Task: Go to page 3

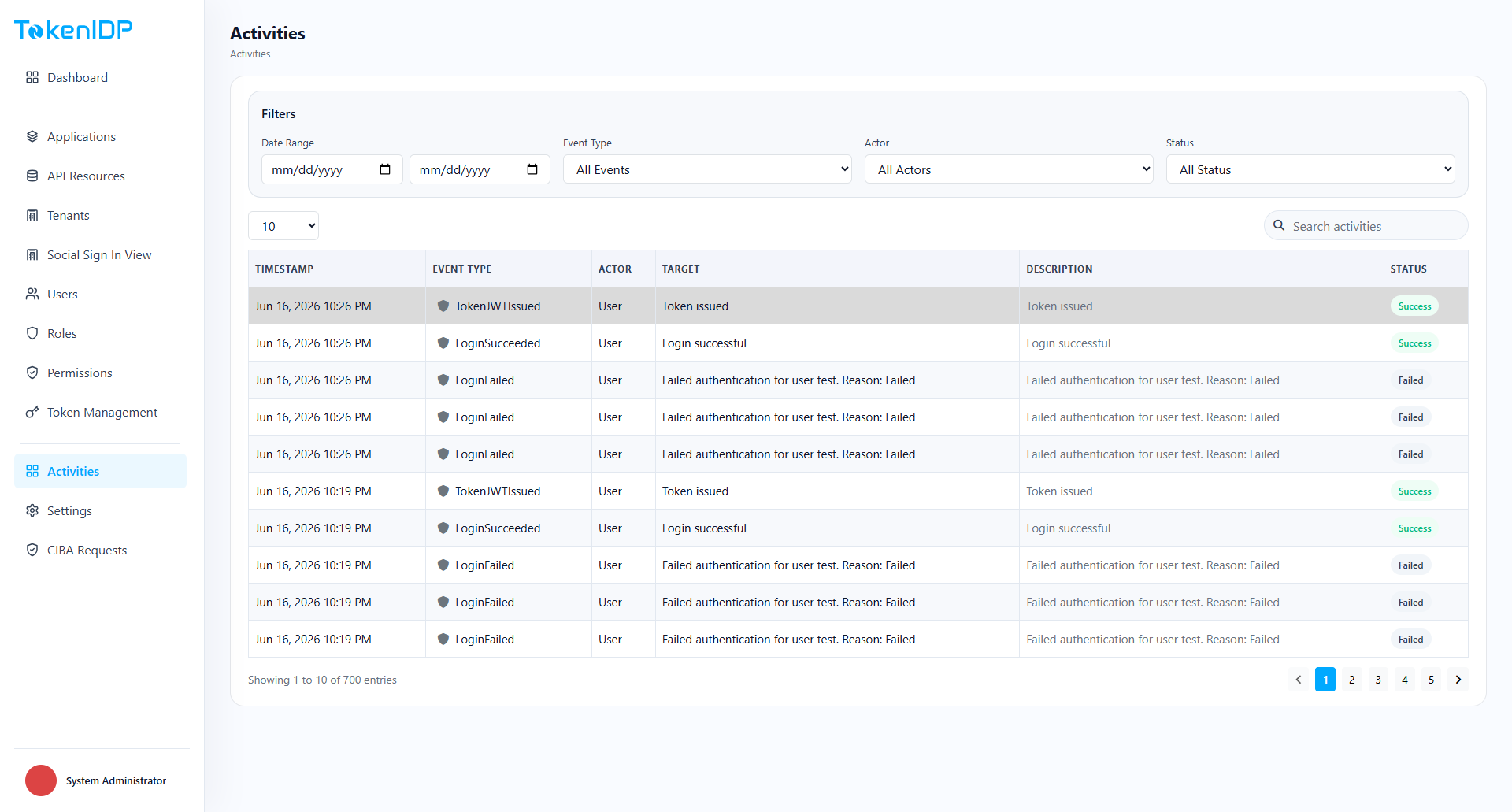Action: tap(1378, 680)
